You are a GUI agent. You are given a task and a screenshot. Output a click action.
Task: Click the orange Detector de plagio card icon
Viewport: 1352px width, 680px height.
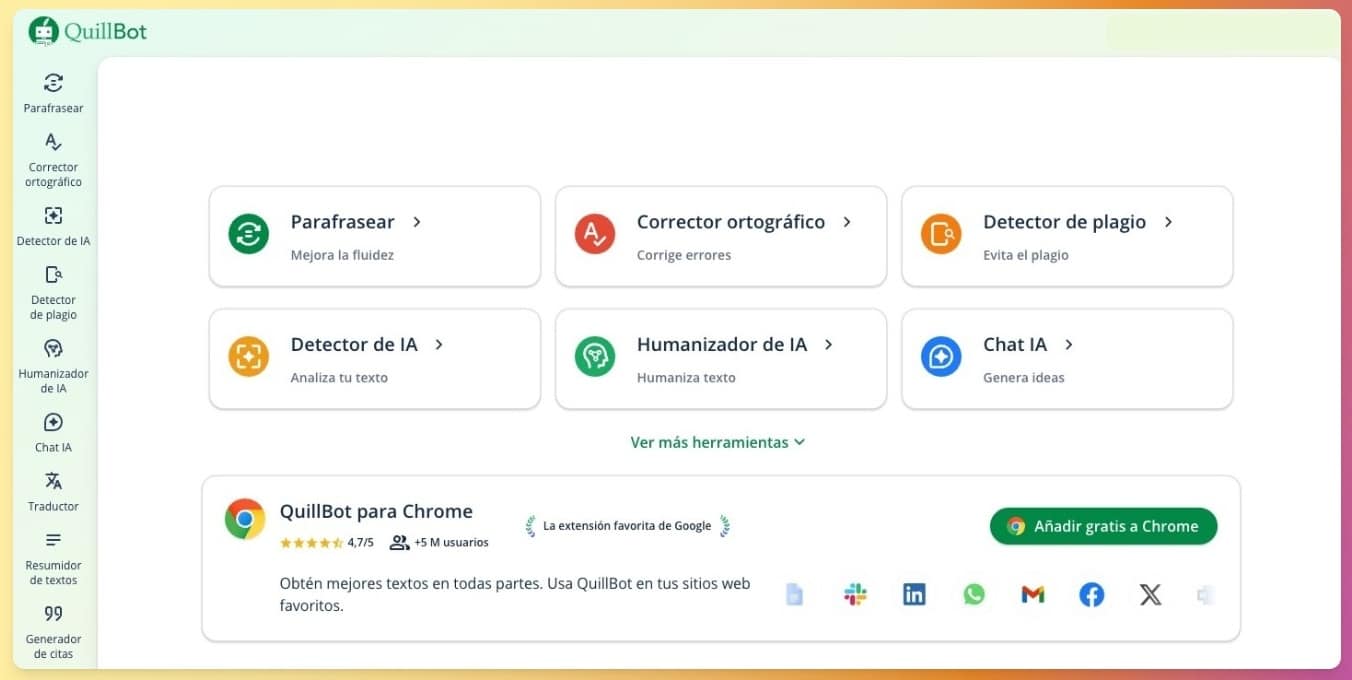(941, 235)
